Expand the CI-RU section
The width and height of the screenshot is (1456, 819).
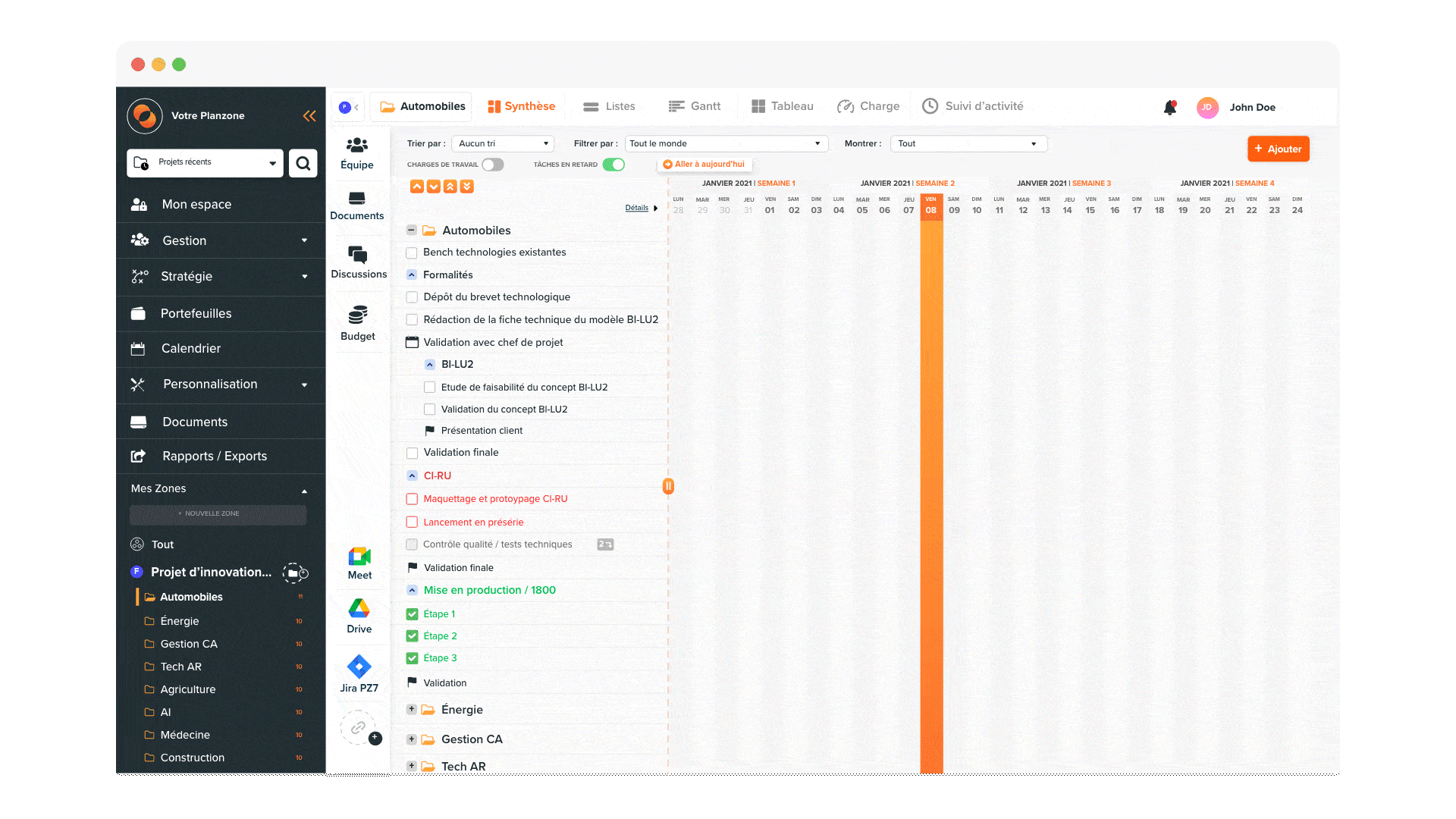pyautogui.click(x=411, y=474)
